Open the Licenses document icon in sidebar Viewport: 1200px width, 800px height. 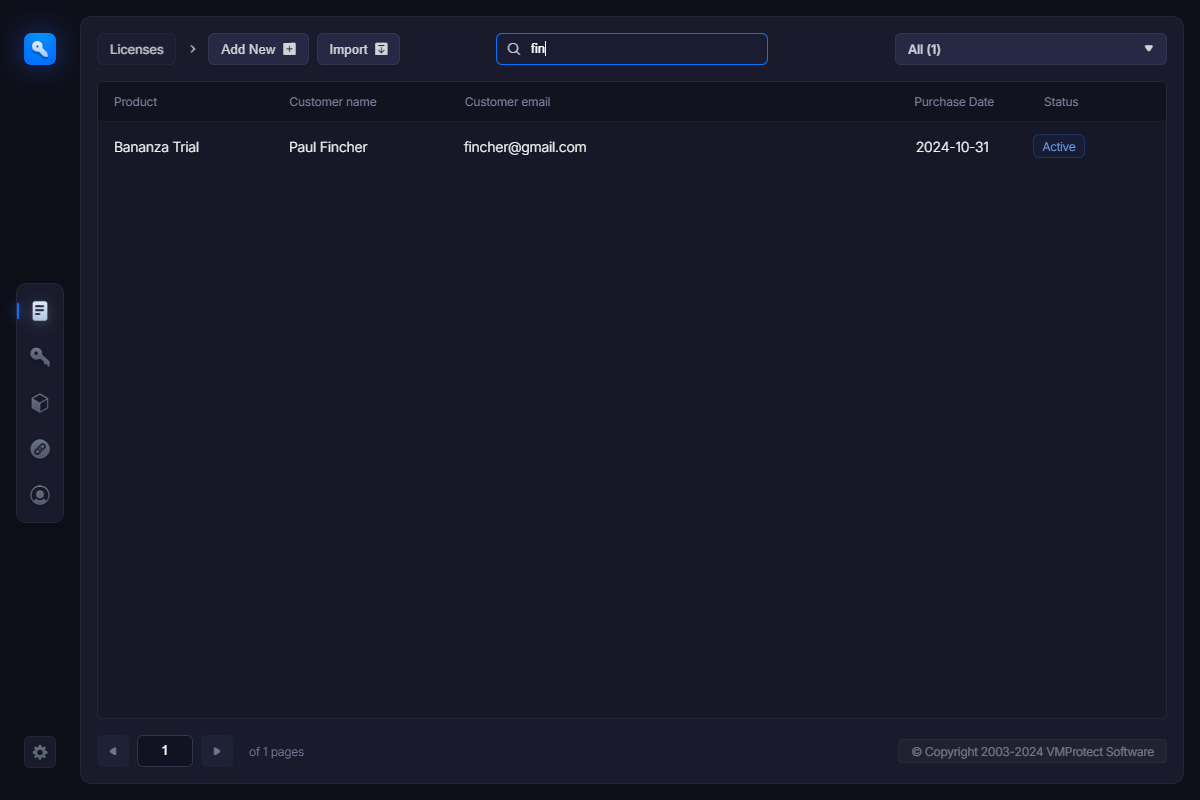40,311
